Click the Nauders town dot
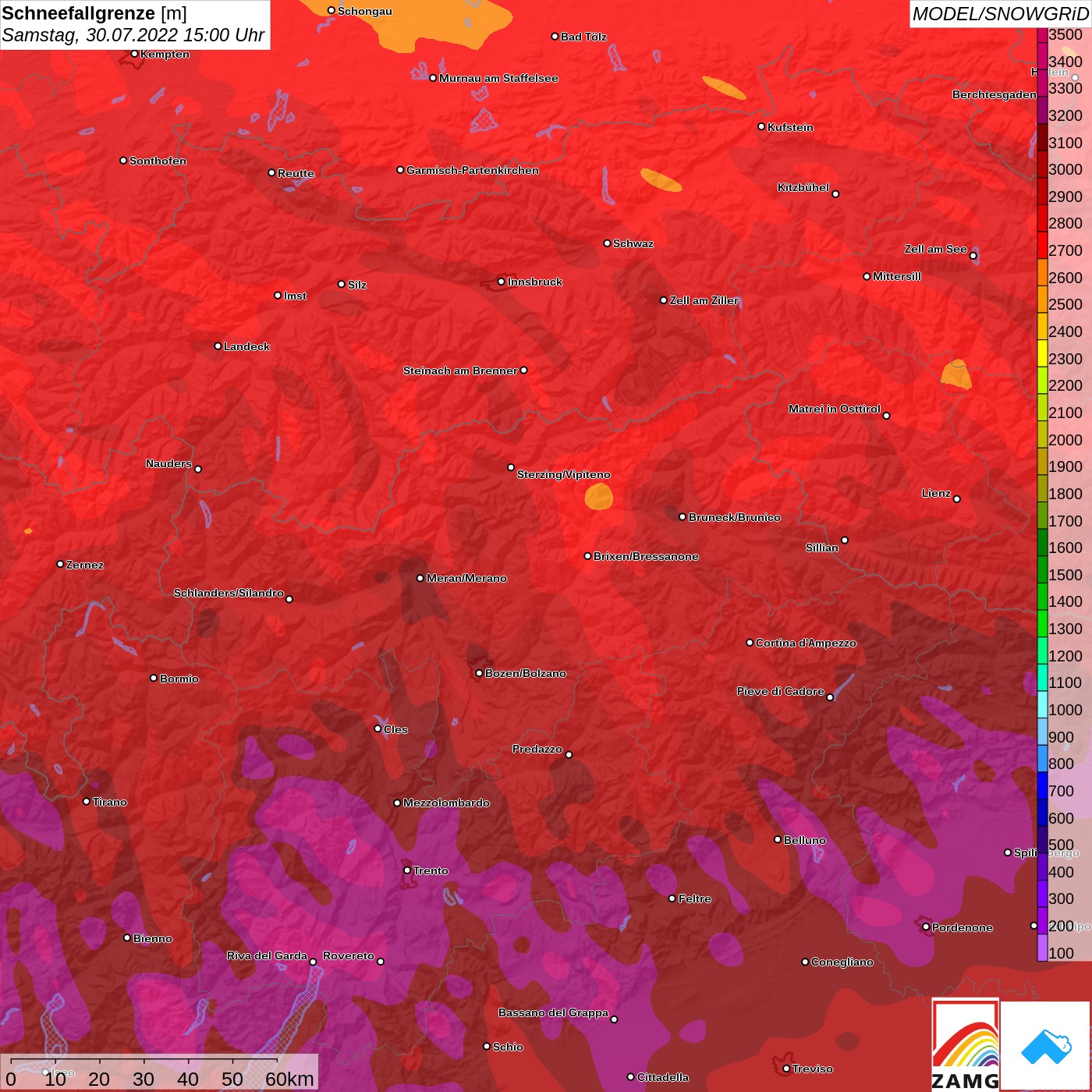Screen dimensions: 1092x1092 tap(198, 469)
